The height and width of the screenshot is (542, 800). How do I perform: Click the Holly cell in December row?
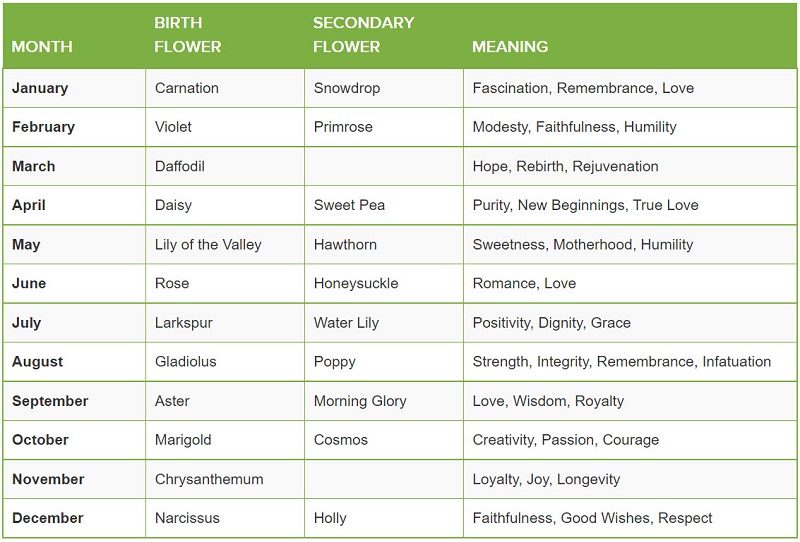click(x=330, y=518)
